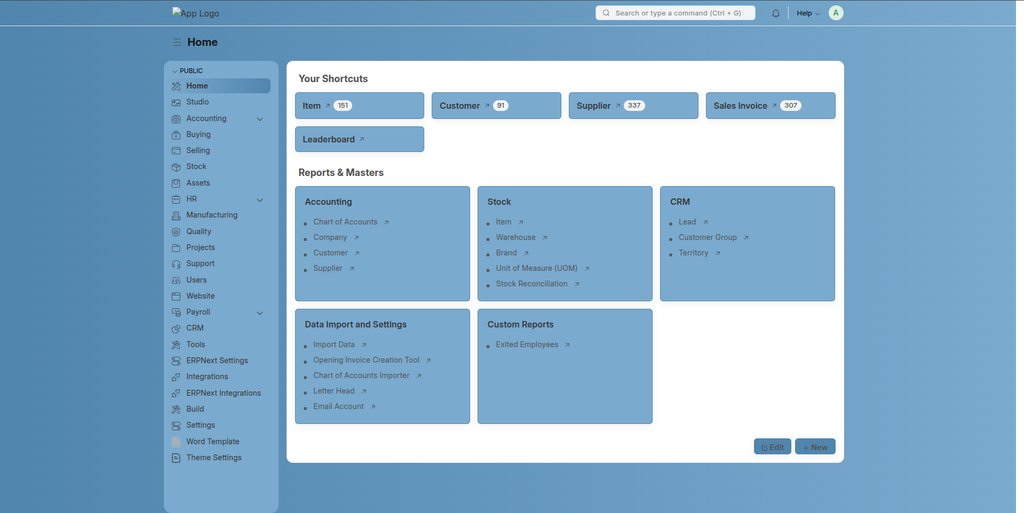Open Email Account link
This screenshot has height=513, width=1024.
click(338, 407)
